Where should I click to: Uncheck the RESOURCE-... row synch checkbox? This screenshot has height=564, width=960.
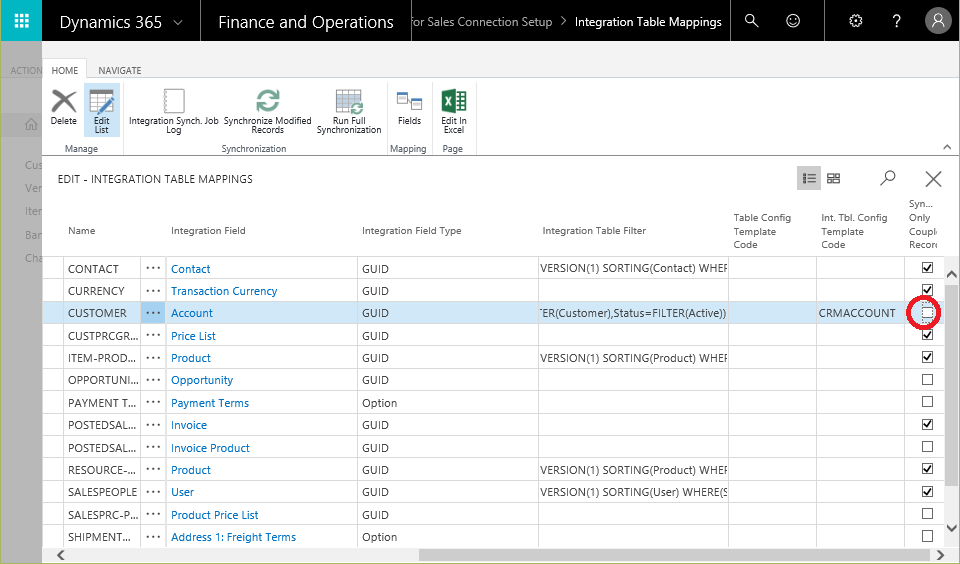(928, 469)
